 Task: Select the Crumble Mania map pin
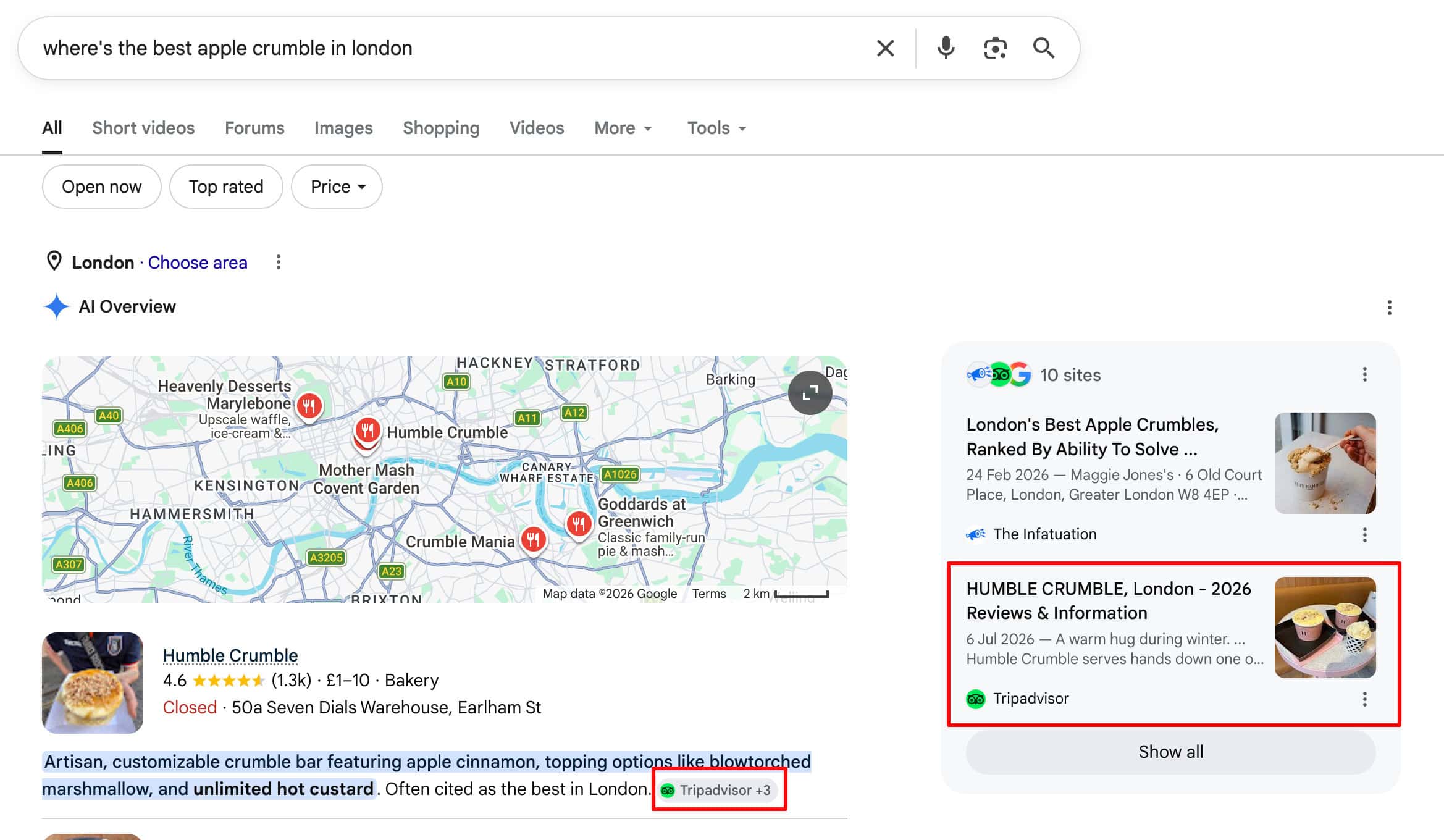533,540
